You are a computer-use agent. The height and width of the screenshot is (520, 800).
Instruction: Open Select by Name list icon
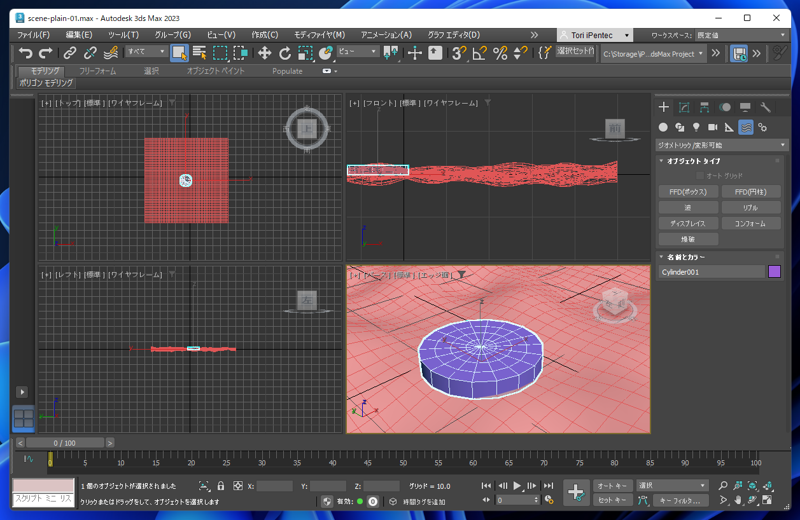[199, 53]
